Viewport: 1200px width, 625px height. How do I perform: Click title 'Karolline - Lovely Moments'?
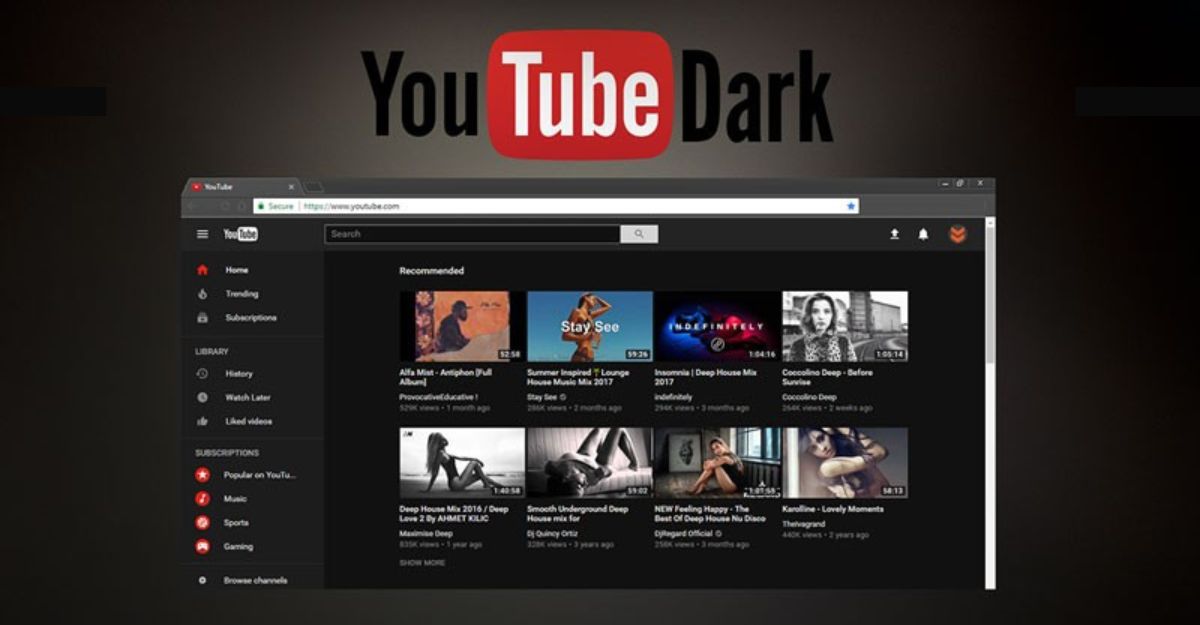point(833,509)
